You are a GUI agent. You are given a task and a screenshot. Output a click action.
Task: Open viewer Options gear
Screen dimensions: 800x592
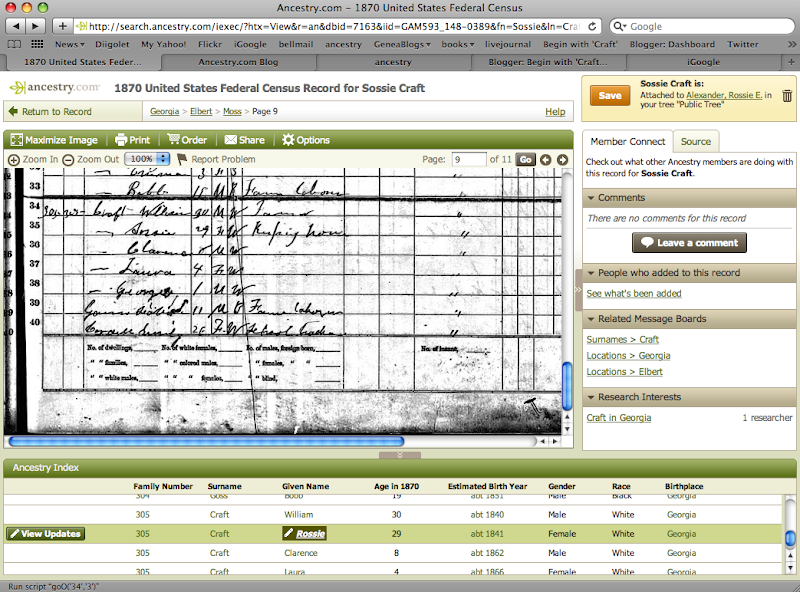pyautogui.click(x=306, y=140)
